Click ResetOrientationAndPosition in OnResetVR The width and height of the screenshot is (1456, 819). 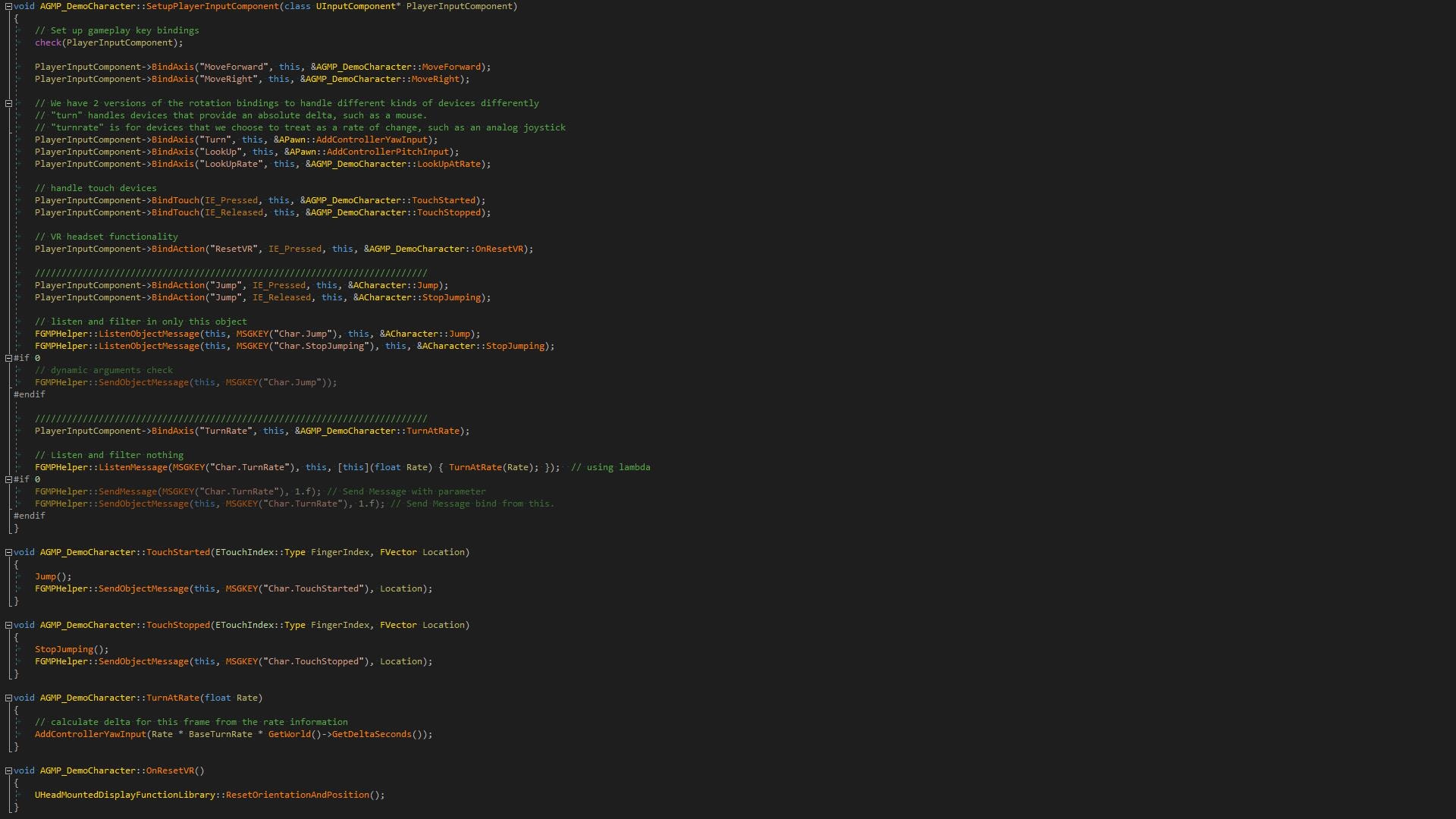[297, 795]
